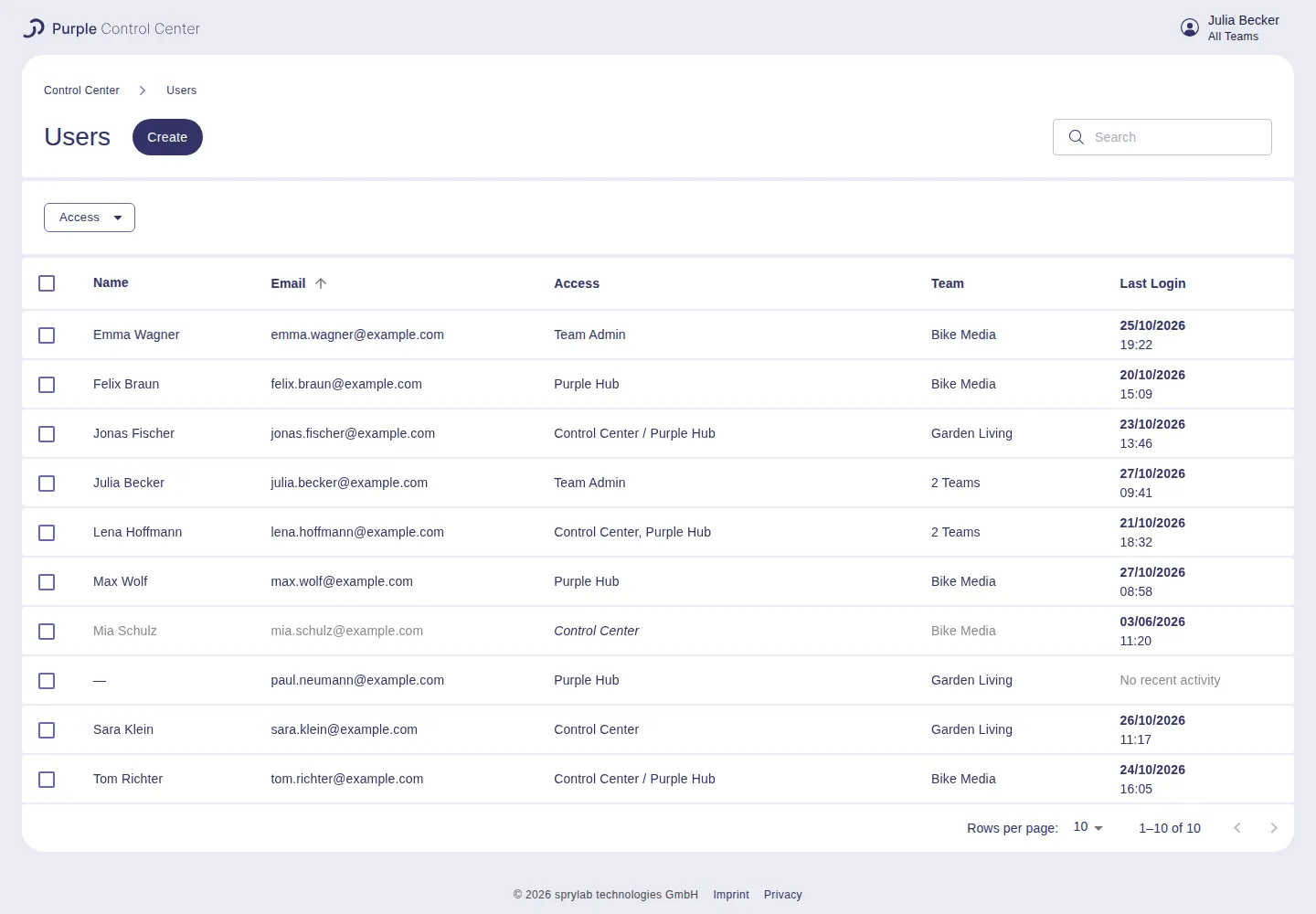Viewport: 1316px width, 914px height.
Task: Open the Access filter dropdown
Action: (x=90, y=218)
